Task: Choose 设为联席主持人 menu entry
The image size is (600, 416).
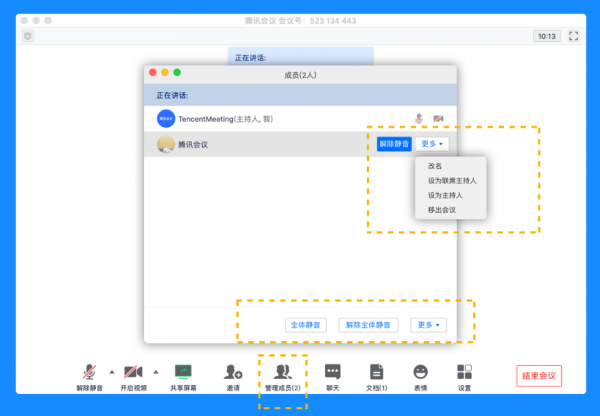Action: 452,181
